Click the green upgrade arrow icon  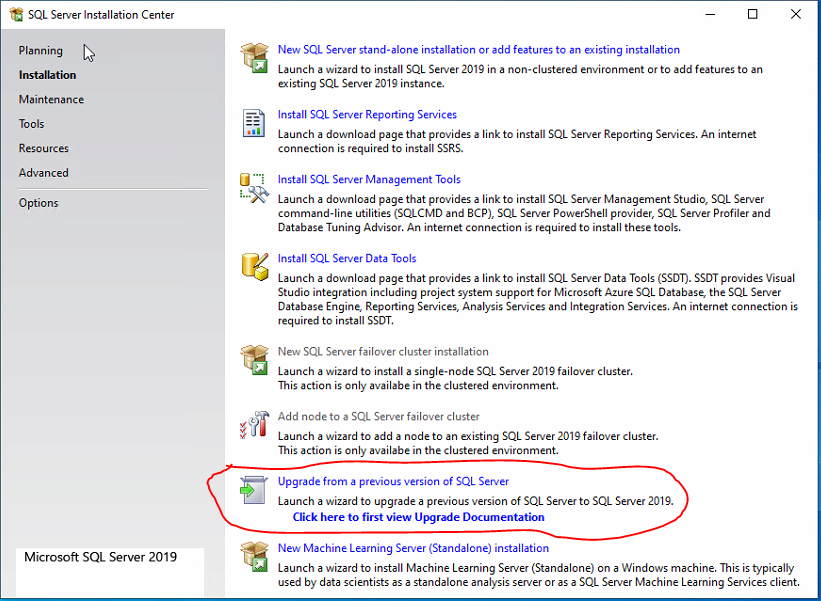[253, 488]
